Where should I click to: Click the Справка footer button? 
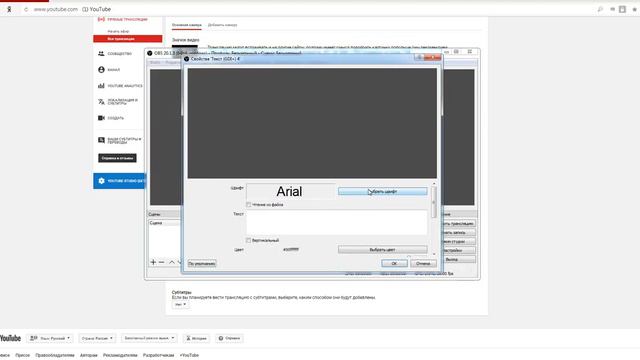(x=229, y=338)
